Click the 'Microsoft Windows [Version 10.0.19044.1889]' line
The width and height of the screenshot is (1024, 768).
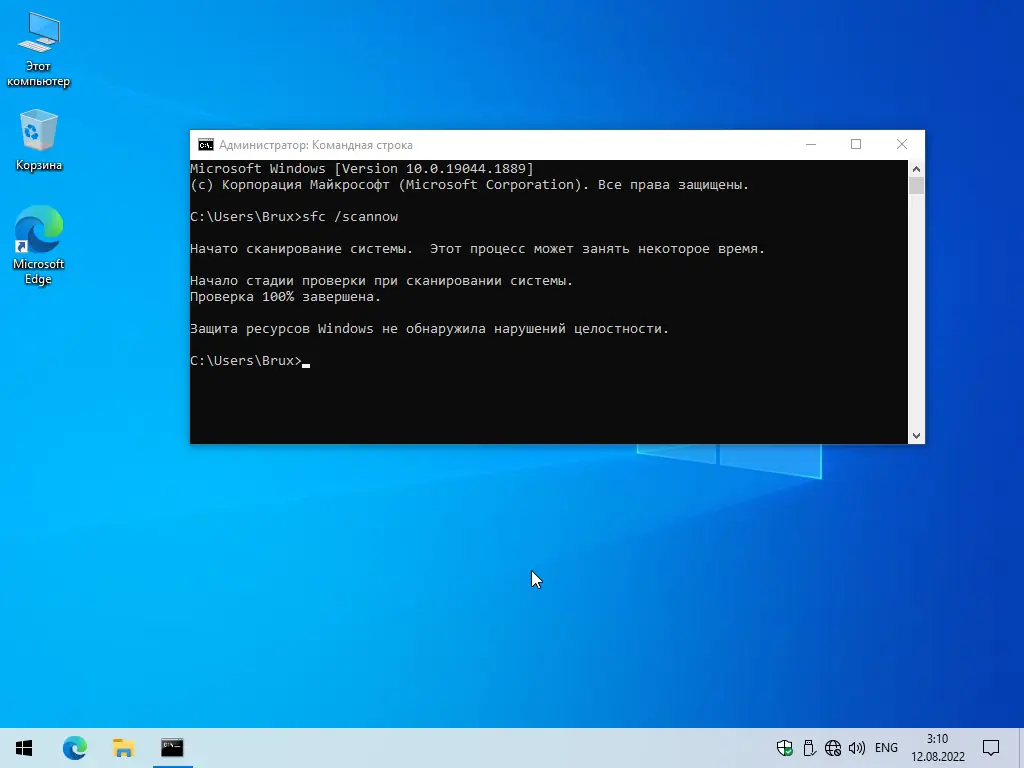click(x=362, y=168)
